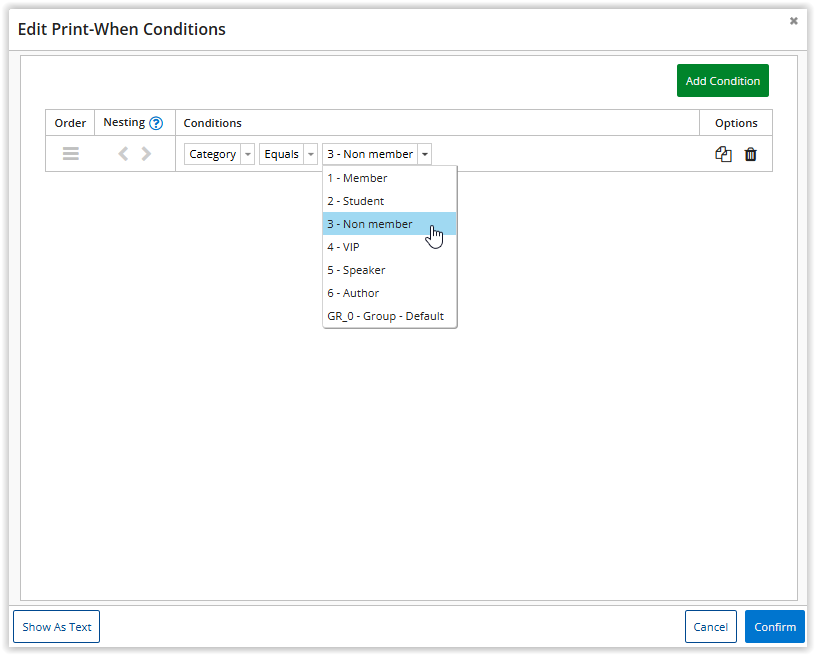Click the blue Confirm button
The width and height of the screenshot is (815, 655).
pos(774,627)
